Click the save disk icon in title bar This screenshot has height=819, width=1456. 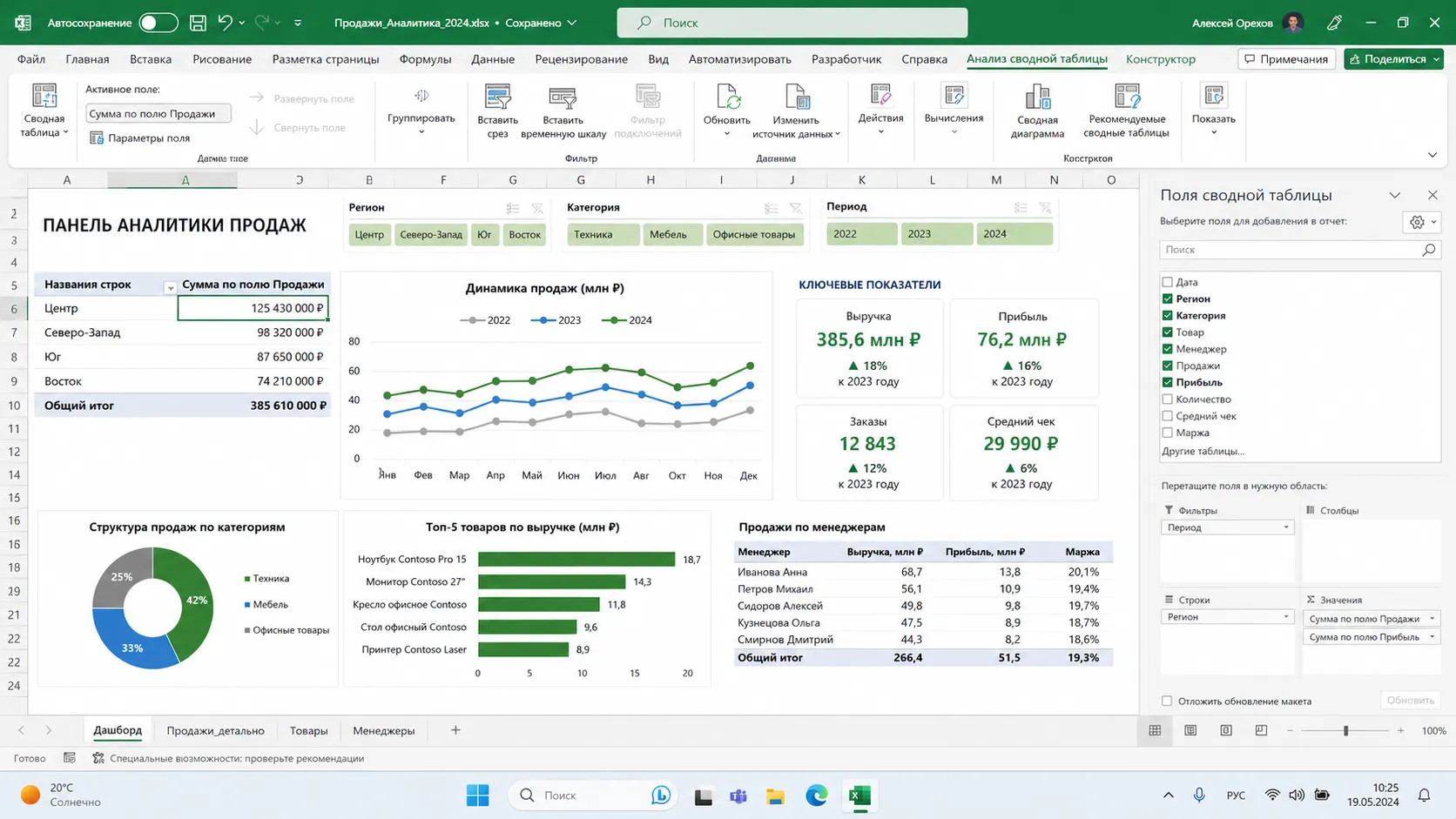198,23
